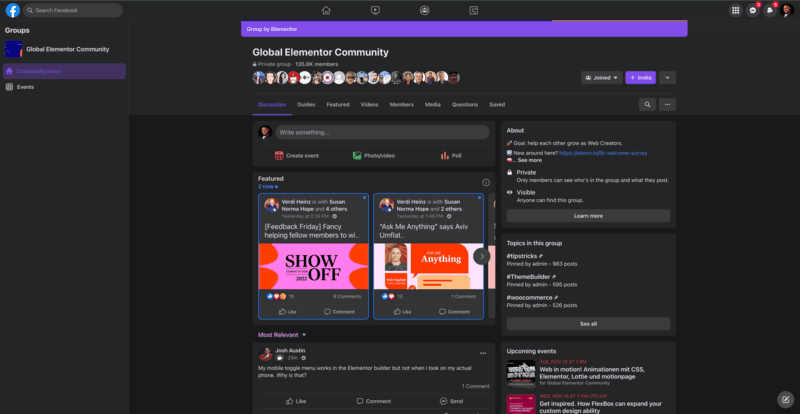This screenshot has height=414, width=800.
Task: Open the Show Off competition image
Action: click(x=313, y=266)
